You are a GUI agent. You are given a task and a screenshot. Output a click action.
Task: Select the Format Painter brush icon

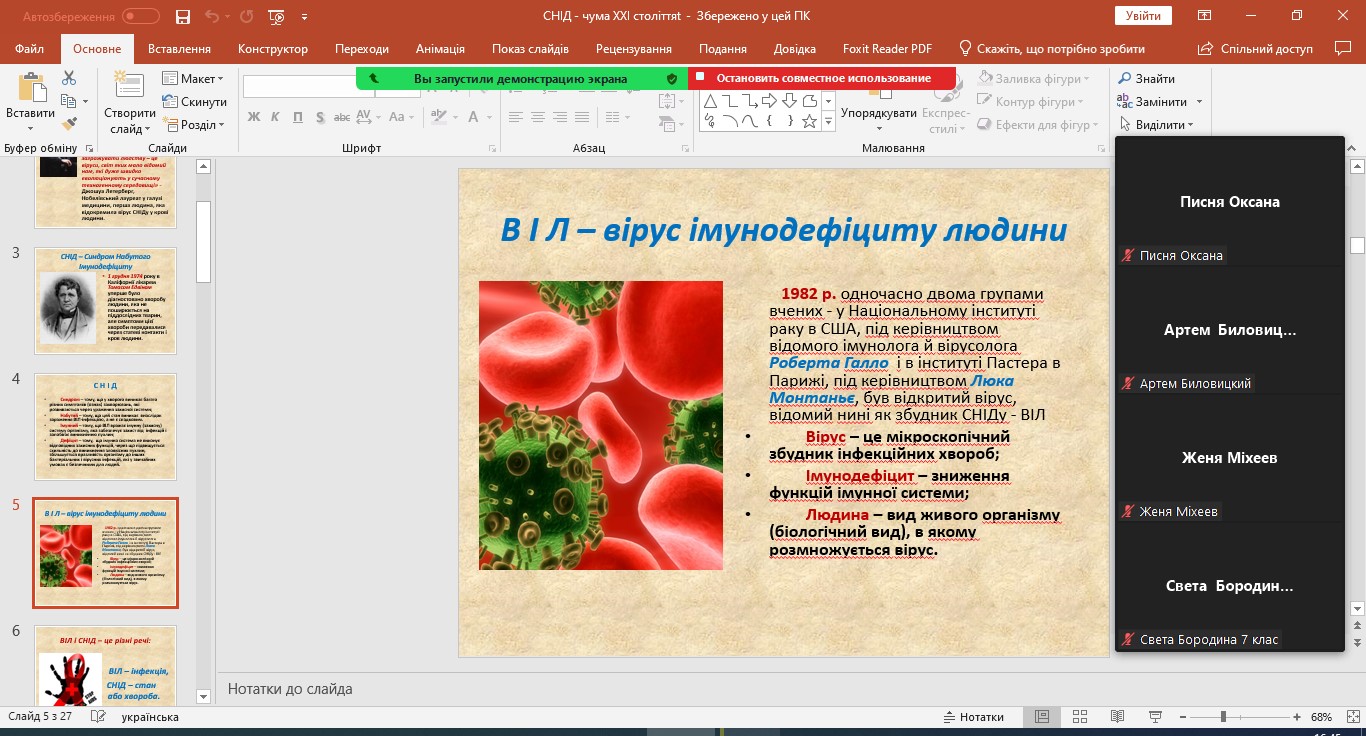pos(69,124)
